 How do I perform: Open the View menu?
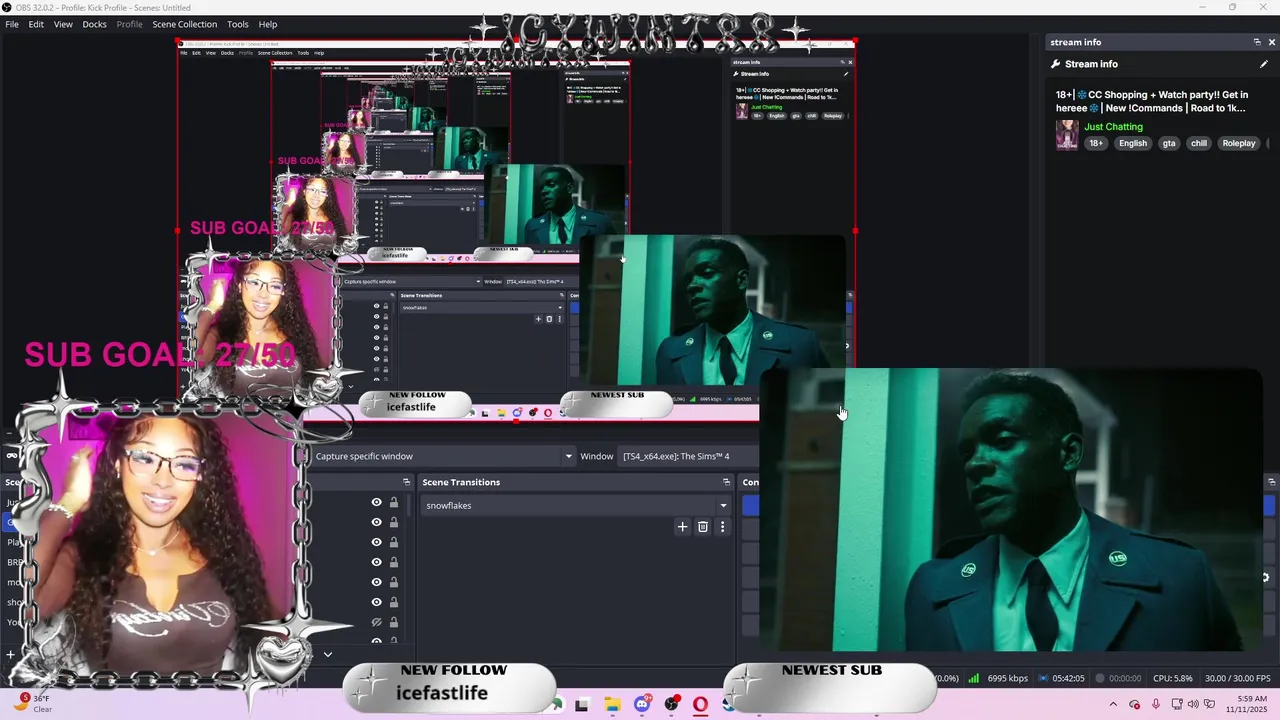(63, 24)
